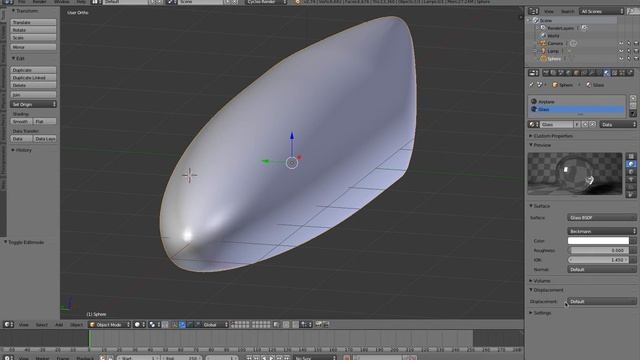Collapse the Preview panel
640x360 pixels.
[x=540, y=145]
